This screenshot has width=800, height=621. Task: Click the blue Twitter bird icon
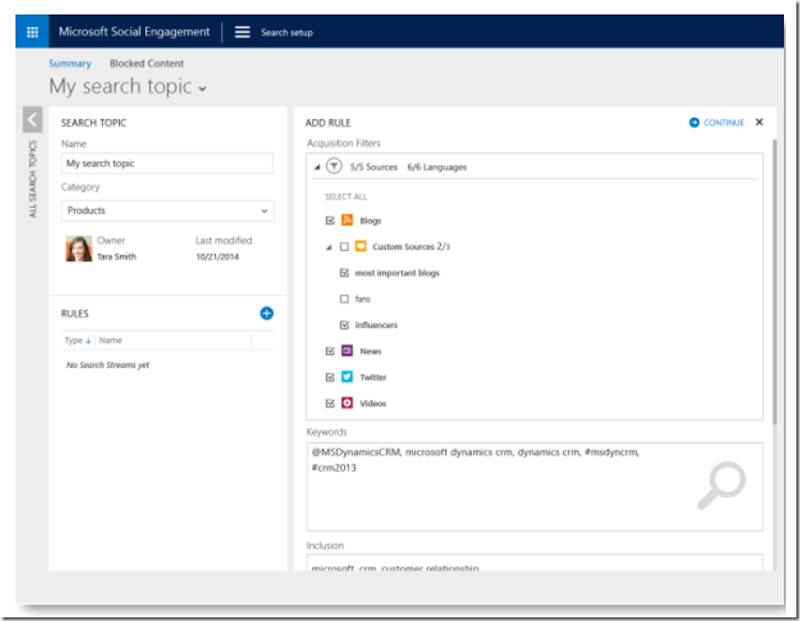[x=347, y=377]
